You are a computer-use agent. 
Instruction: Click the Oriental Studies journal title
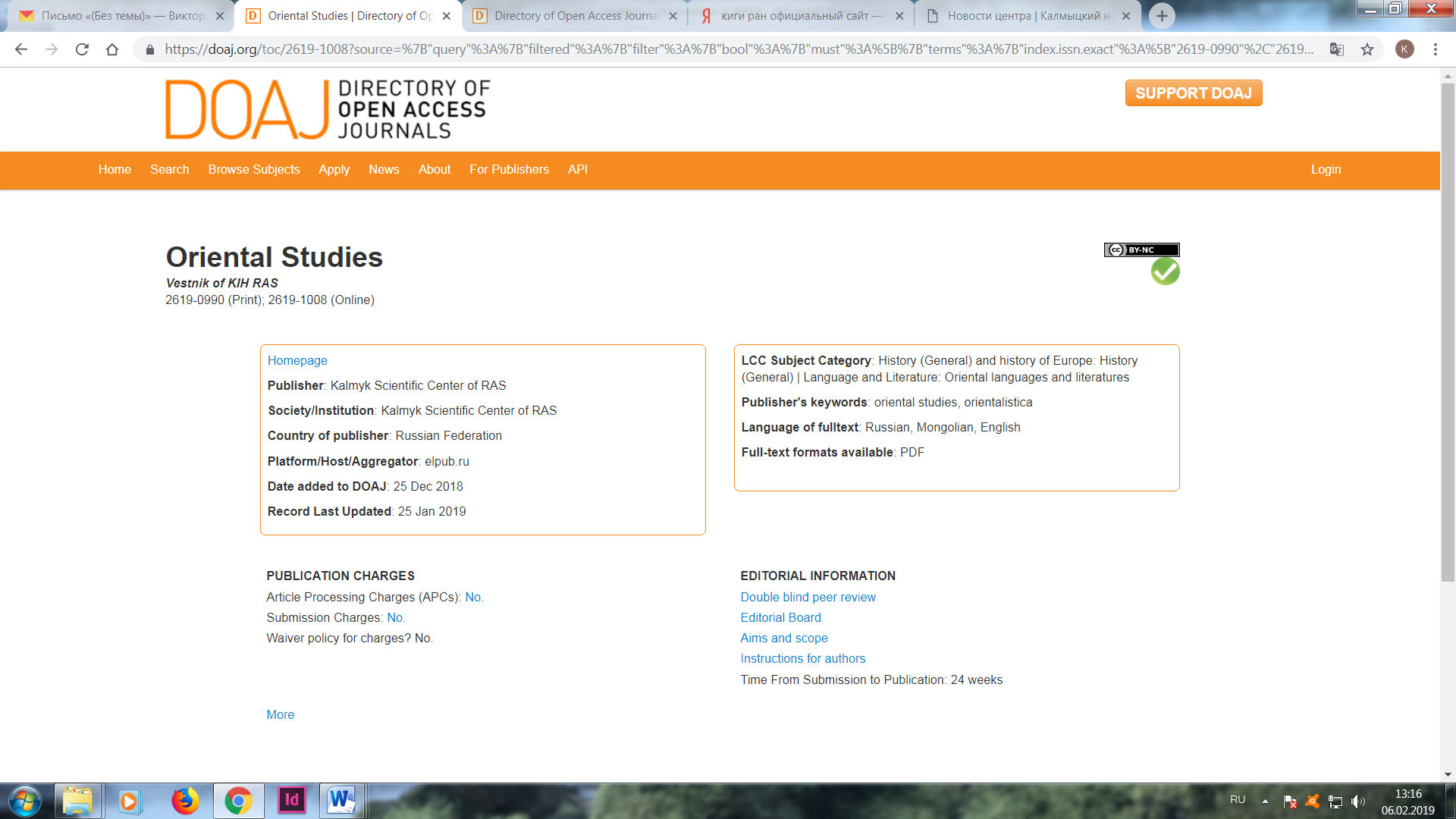tap(275, 257)
